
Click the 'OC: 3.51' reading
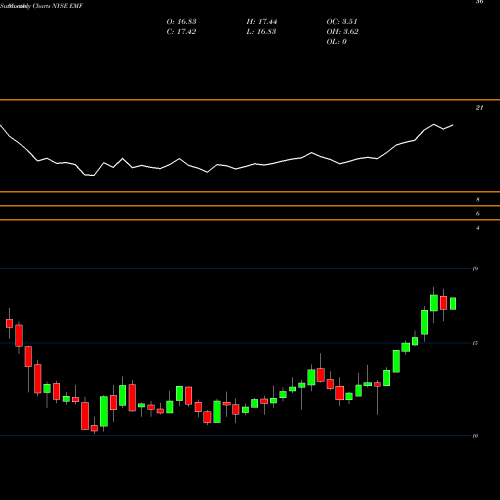(x=342, y=22)
